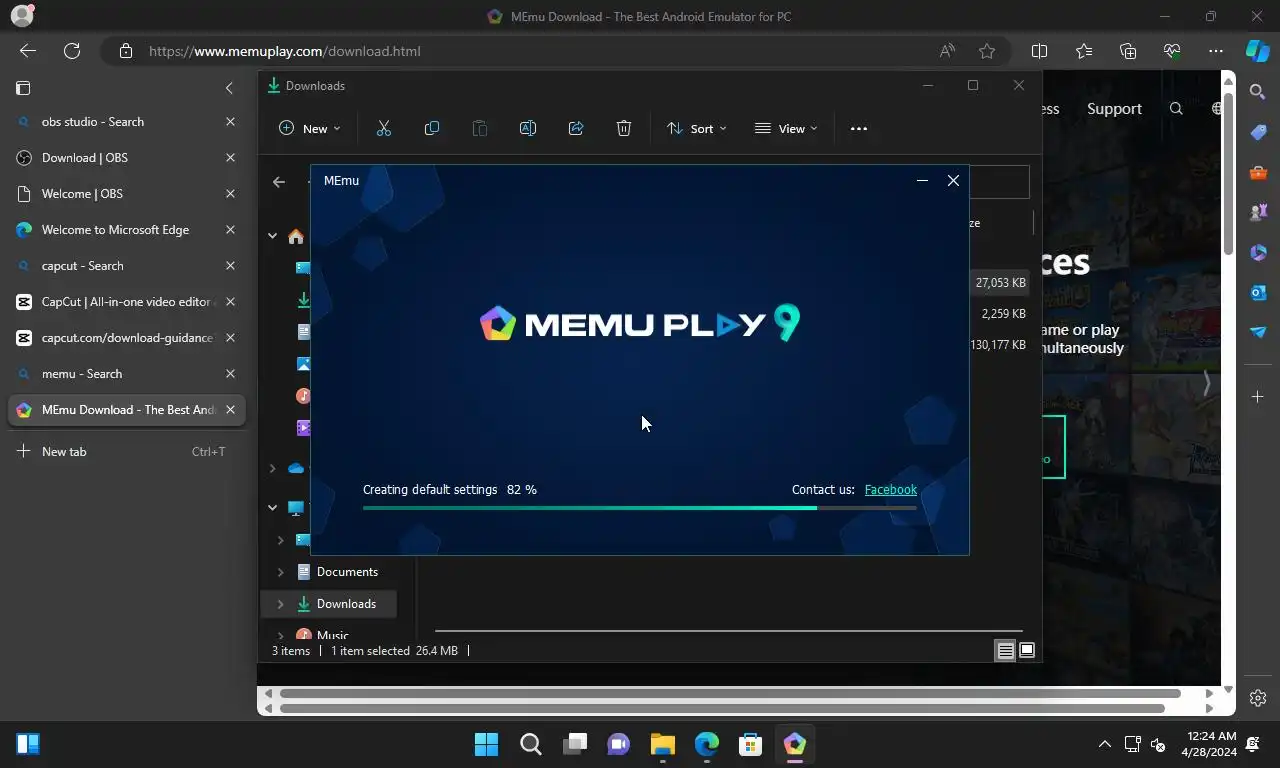This screenshot has width=1280, height=768.
Task: Show hidden system tray icons chevron
Action: pyautogui.click(x=1104, y=744)
